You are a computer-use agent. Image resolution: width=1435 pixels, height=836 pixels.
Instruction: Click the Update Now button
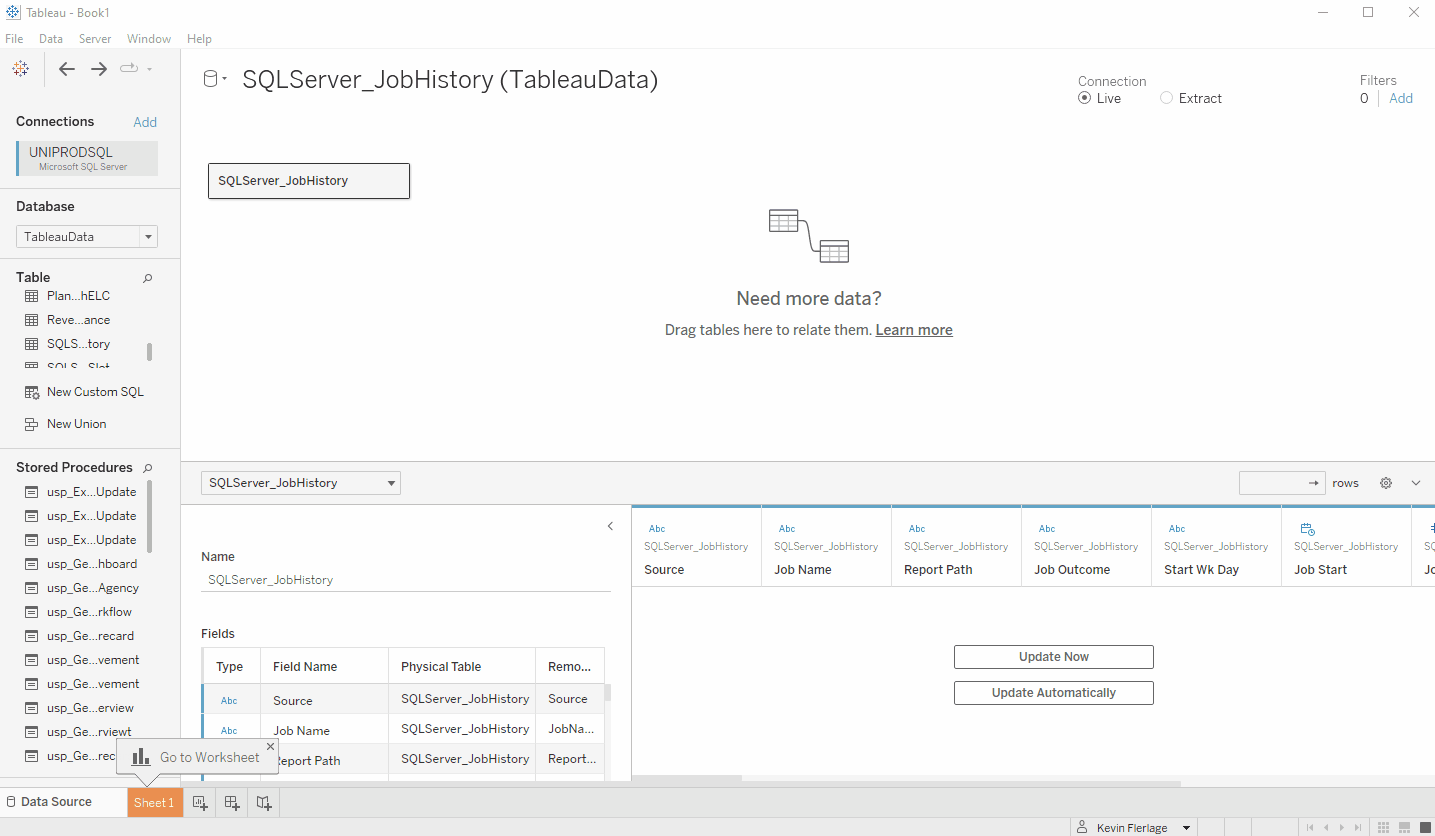pos(1054,657)
